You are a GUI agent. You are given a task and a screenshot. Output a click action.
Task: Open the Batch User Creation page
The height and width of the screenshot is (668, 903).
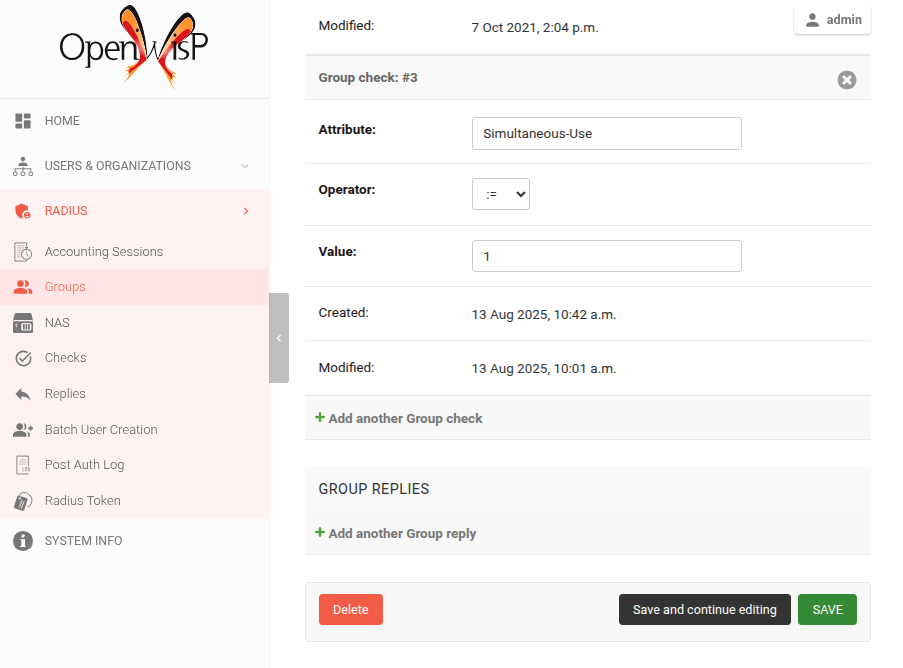[x=101, y=430]
